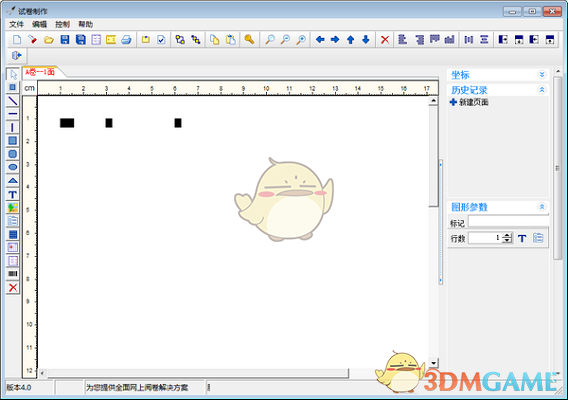Open the 编辑 menu

(x=39, y=24)
